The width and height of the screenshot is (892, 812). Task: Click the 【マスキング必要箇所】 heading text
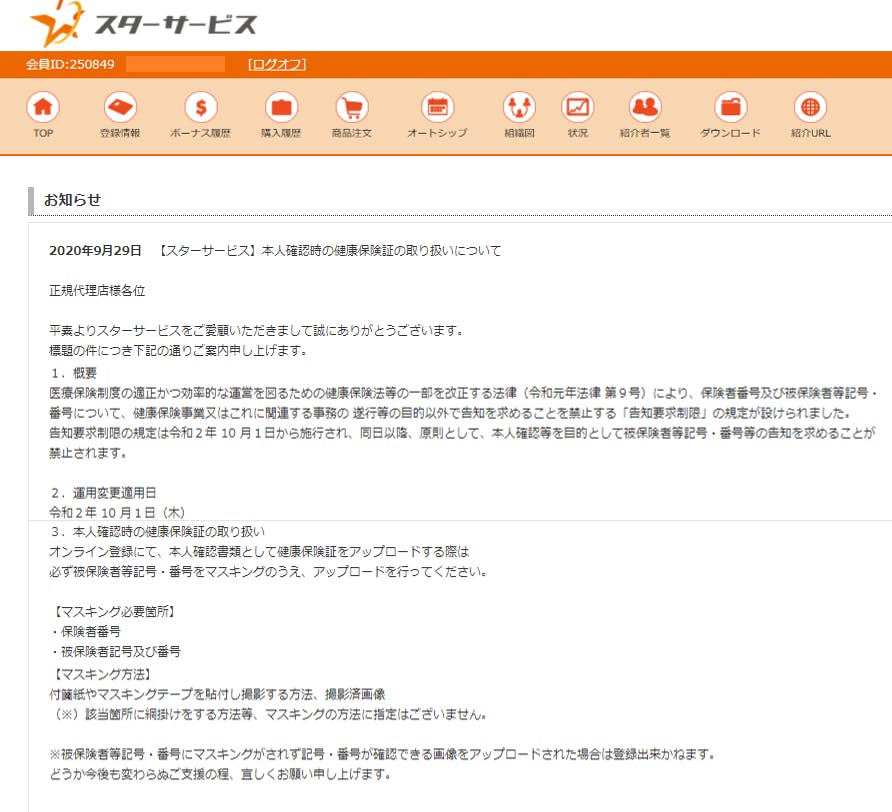[105, 612]
